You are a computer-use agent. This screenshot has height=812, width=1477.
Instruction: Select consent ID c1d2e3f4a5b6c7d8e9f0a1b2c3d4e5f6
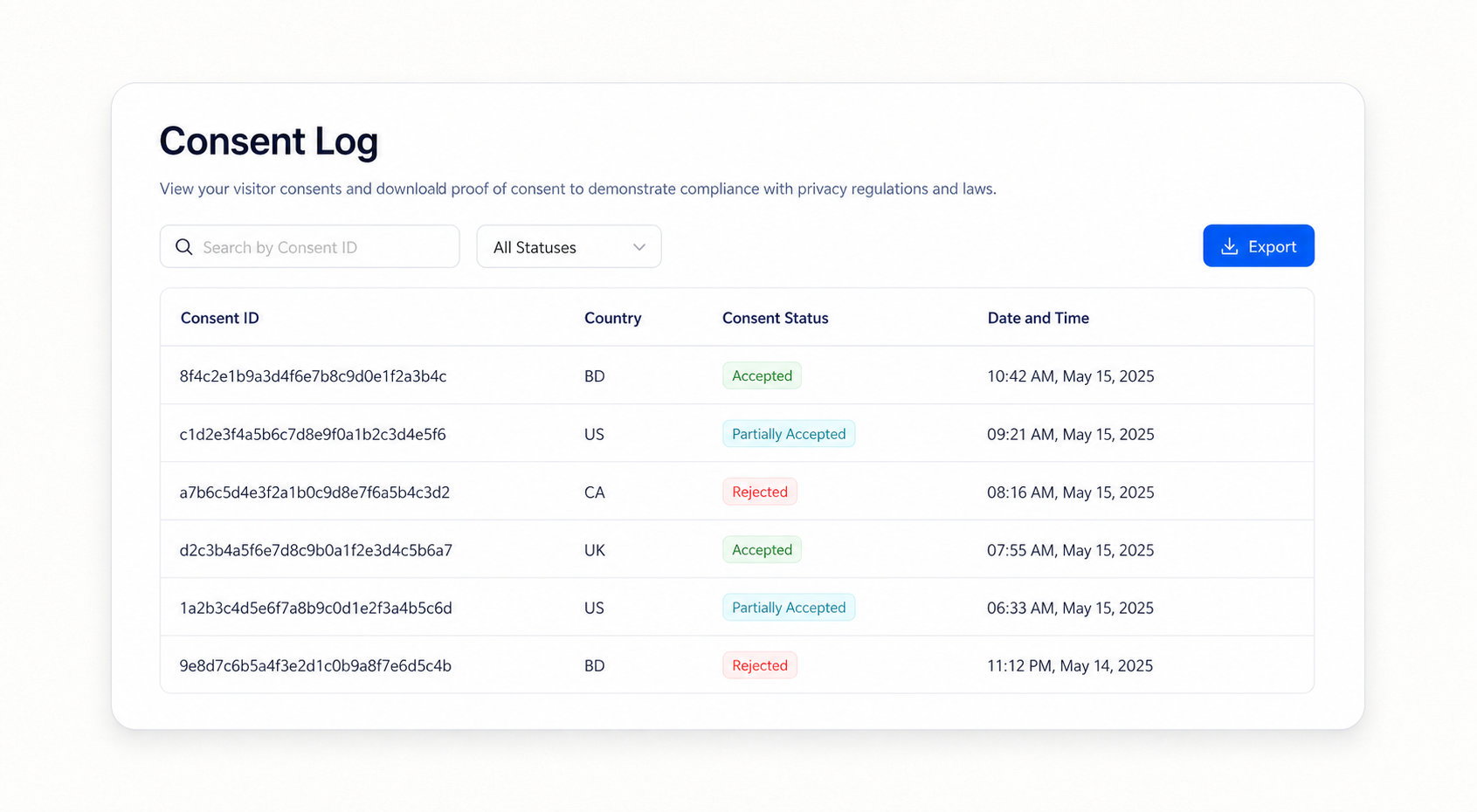click(x=313, y=434)
